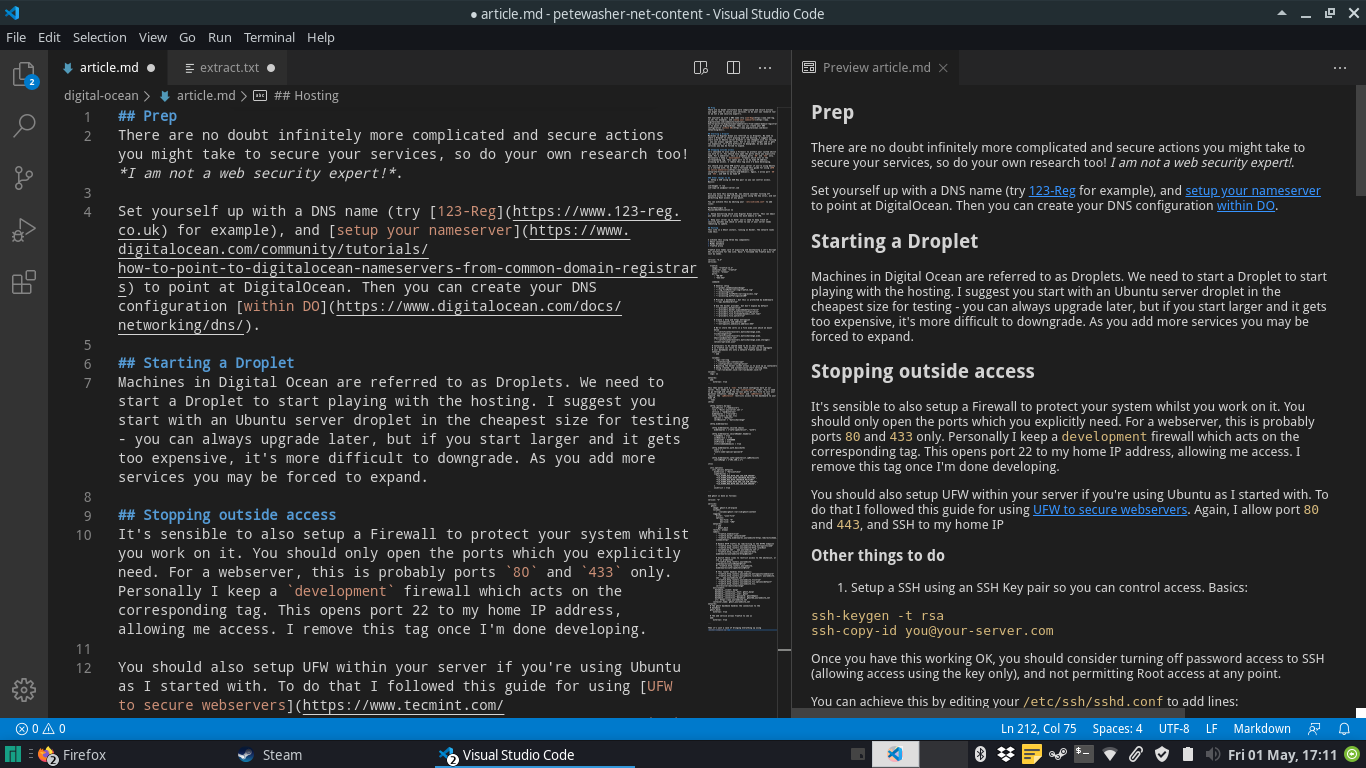Open the editor's More Actions ellipsis menu
The image size is (1366, 768).
765,68
